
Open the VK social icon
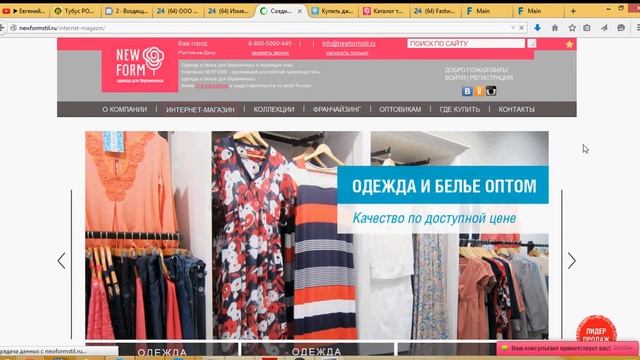[x=467, y=91]
